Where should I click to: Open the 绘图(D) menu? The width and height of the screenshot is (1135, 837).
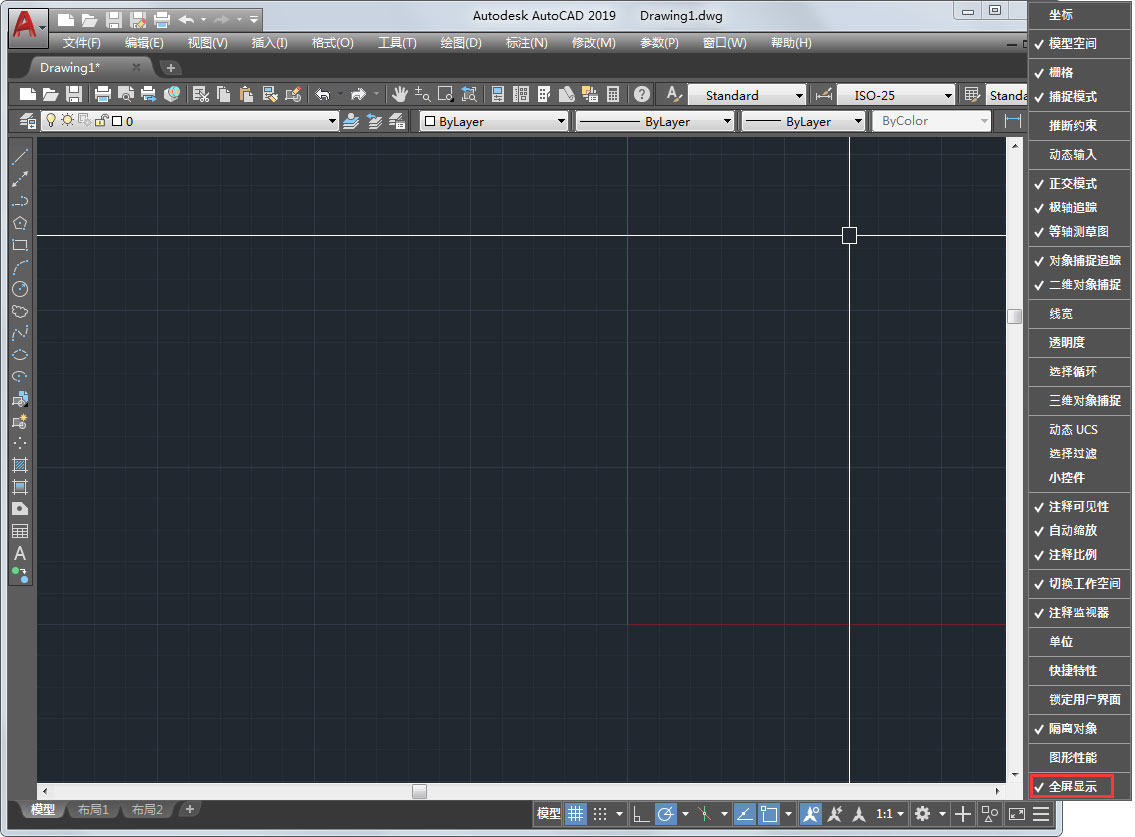[460, 42]
